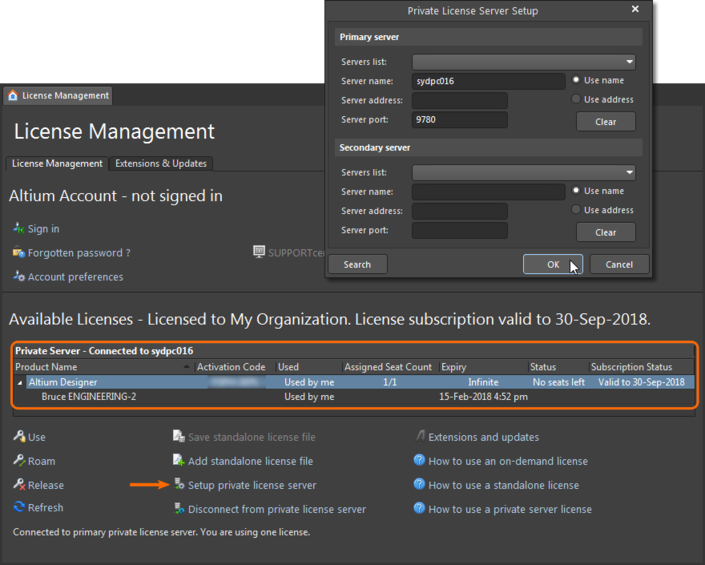Click the Roam license icon
The image size is (705, 565).
click(19, 461)
